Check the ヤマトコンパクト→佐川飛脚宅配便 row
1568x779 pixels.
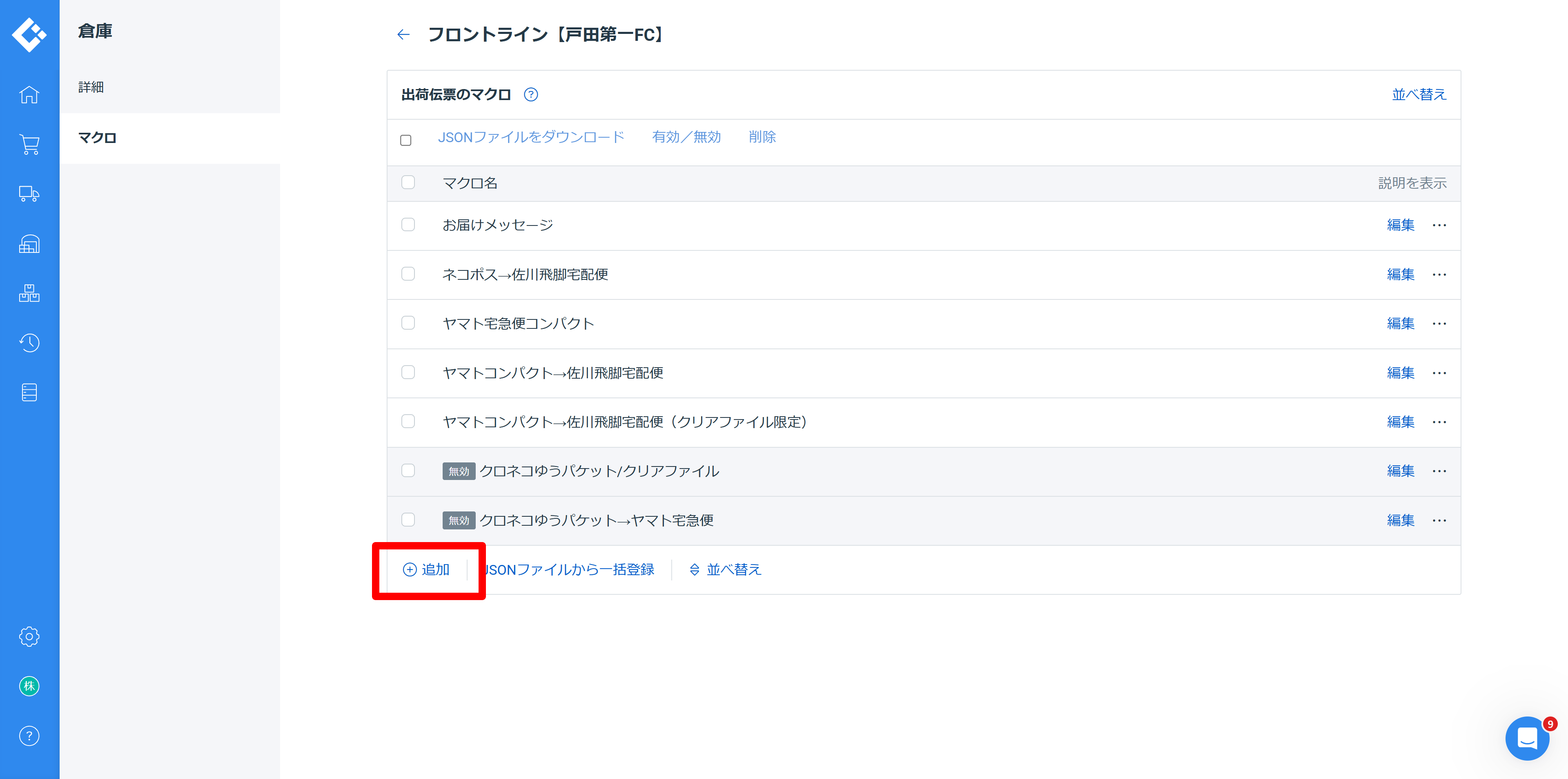pos(408,372)
